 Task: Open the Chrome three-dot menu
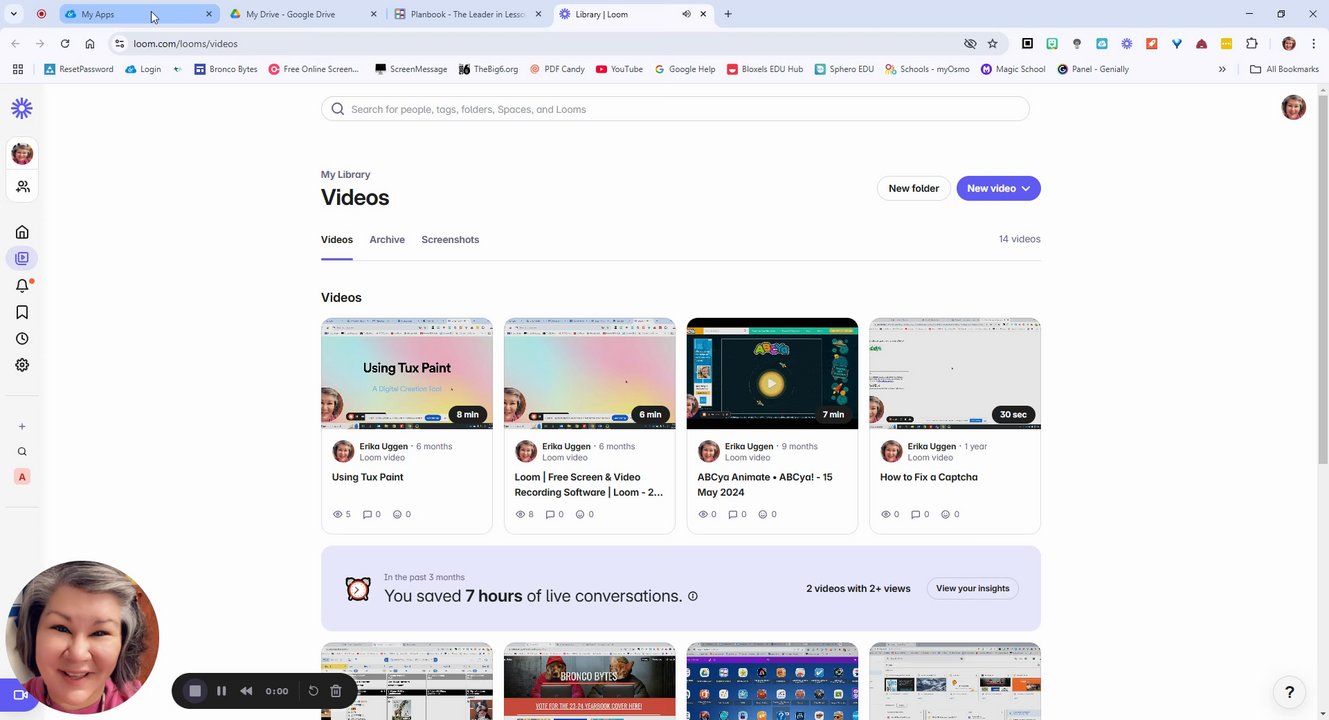point(1314,44)
